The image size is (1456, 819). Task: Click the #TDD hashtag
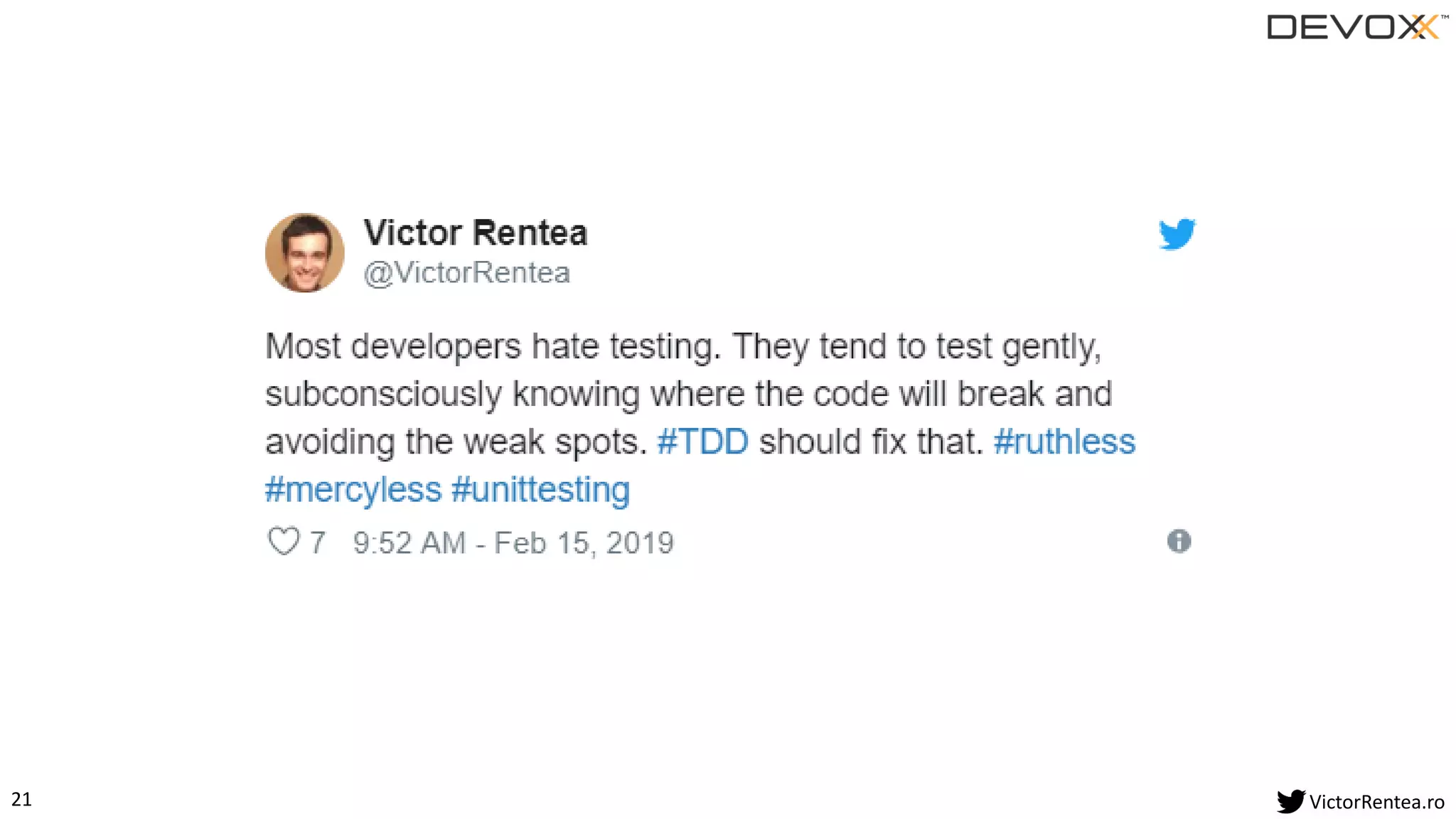[x=702, y=441]
